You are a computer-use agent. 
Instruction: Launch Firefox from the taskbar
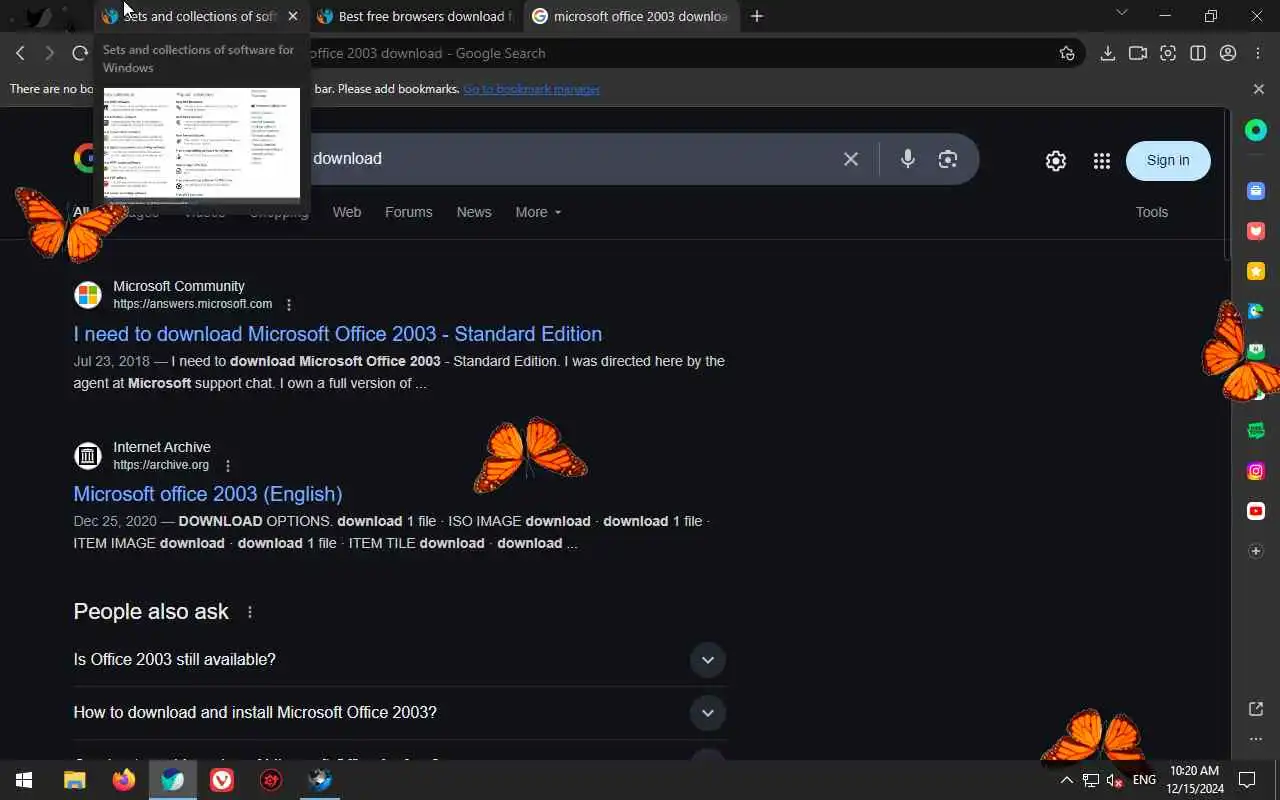[x=123, y=780]
